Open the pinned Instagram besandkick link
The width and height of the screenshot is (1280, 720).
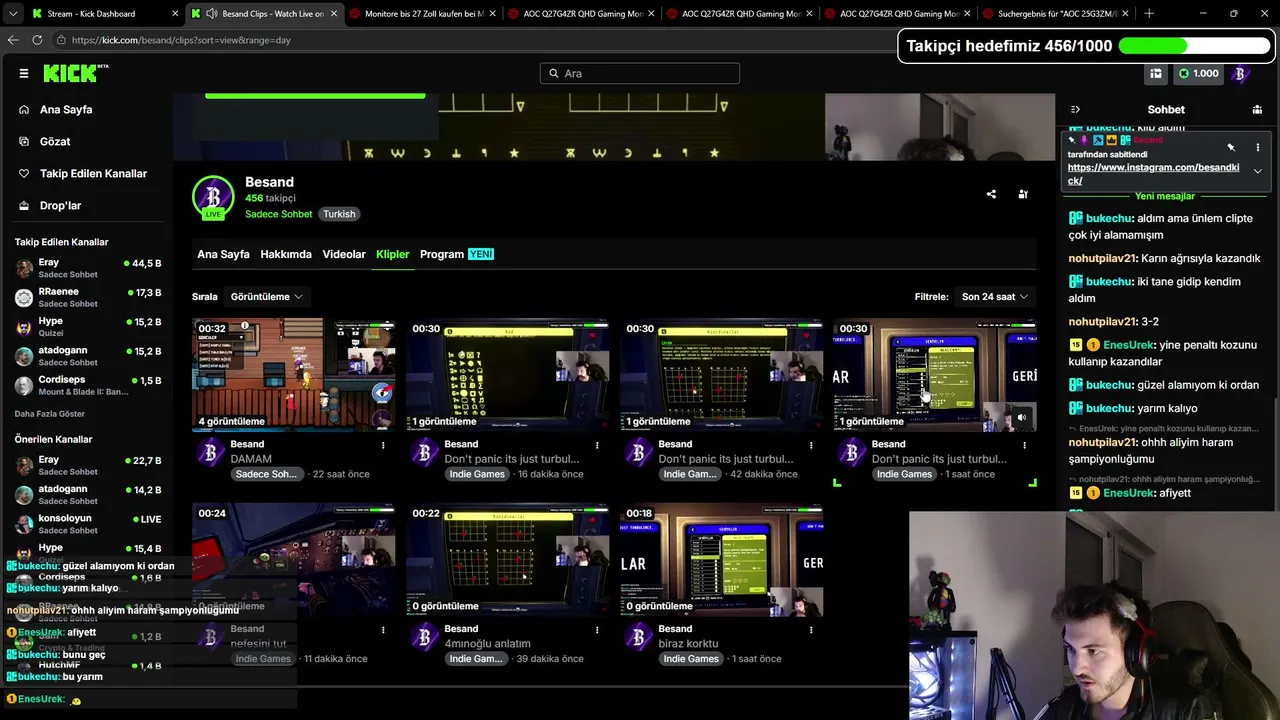(1153, 174)
